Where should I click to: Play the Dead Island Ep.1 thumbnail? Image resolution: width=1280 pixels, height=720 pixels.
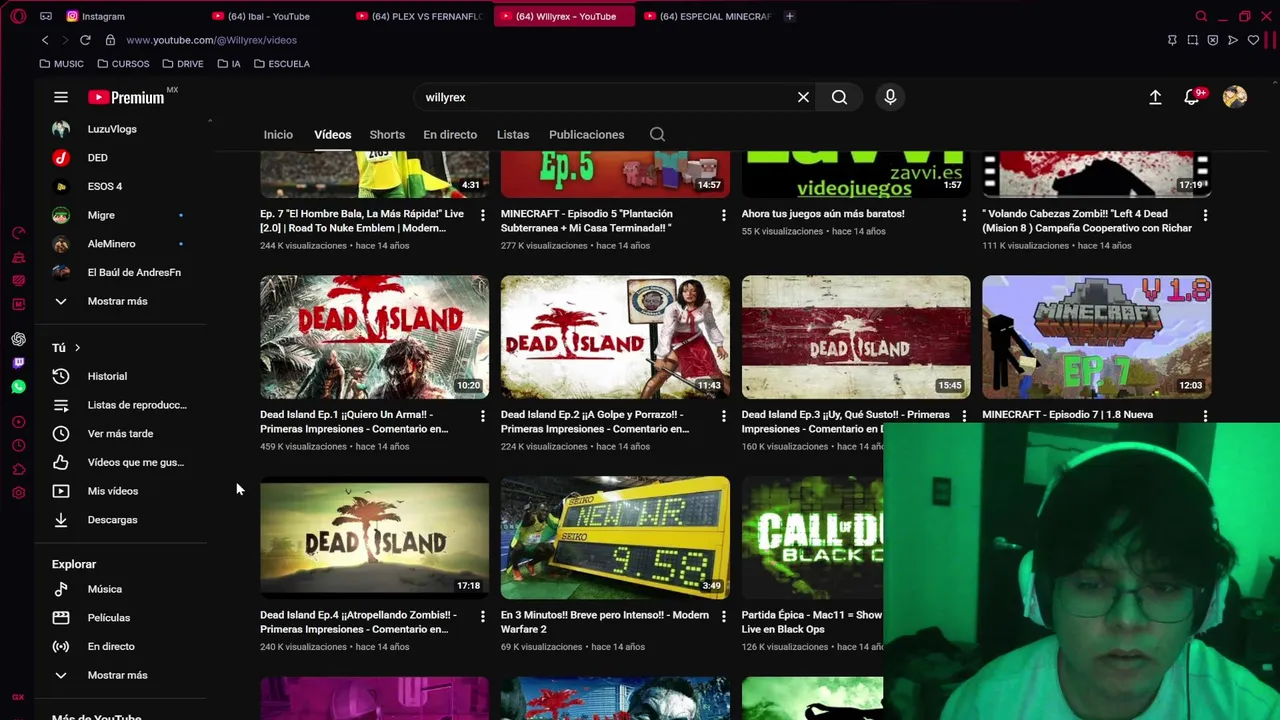(x=375, y=337)
